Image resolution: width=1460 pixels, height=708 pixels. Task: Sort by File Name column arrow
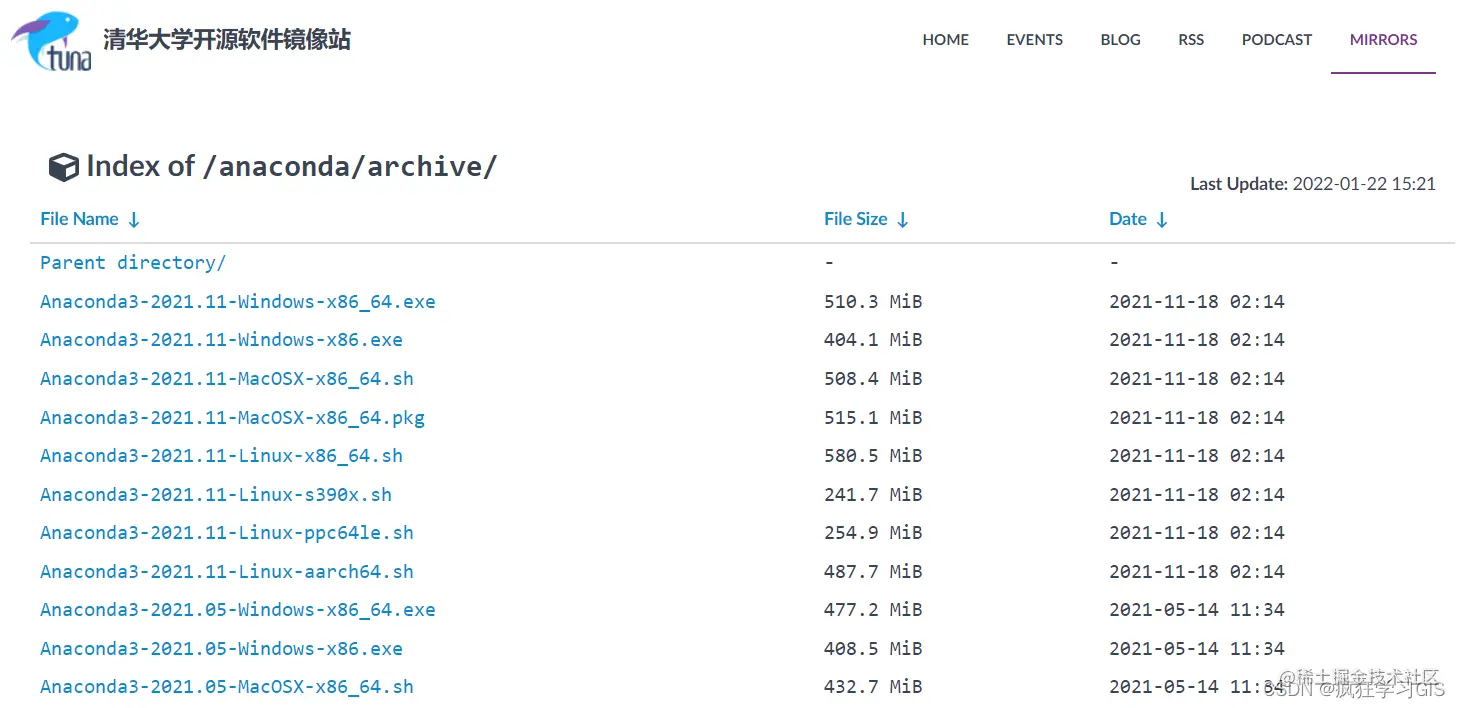click(134, 220)
